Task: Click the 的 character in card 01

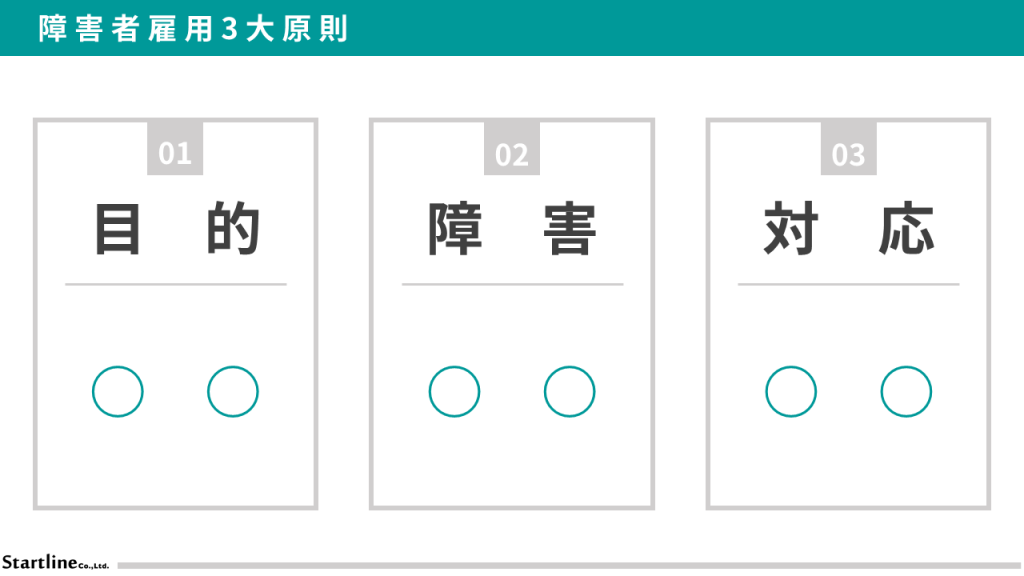Action: click(233, 229)
